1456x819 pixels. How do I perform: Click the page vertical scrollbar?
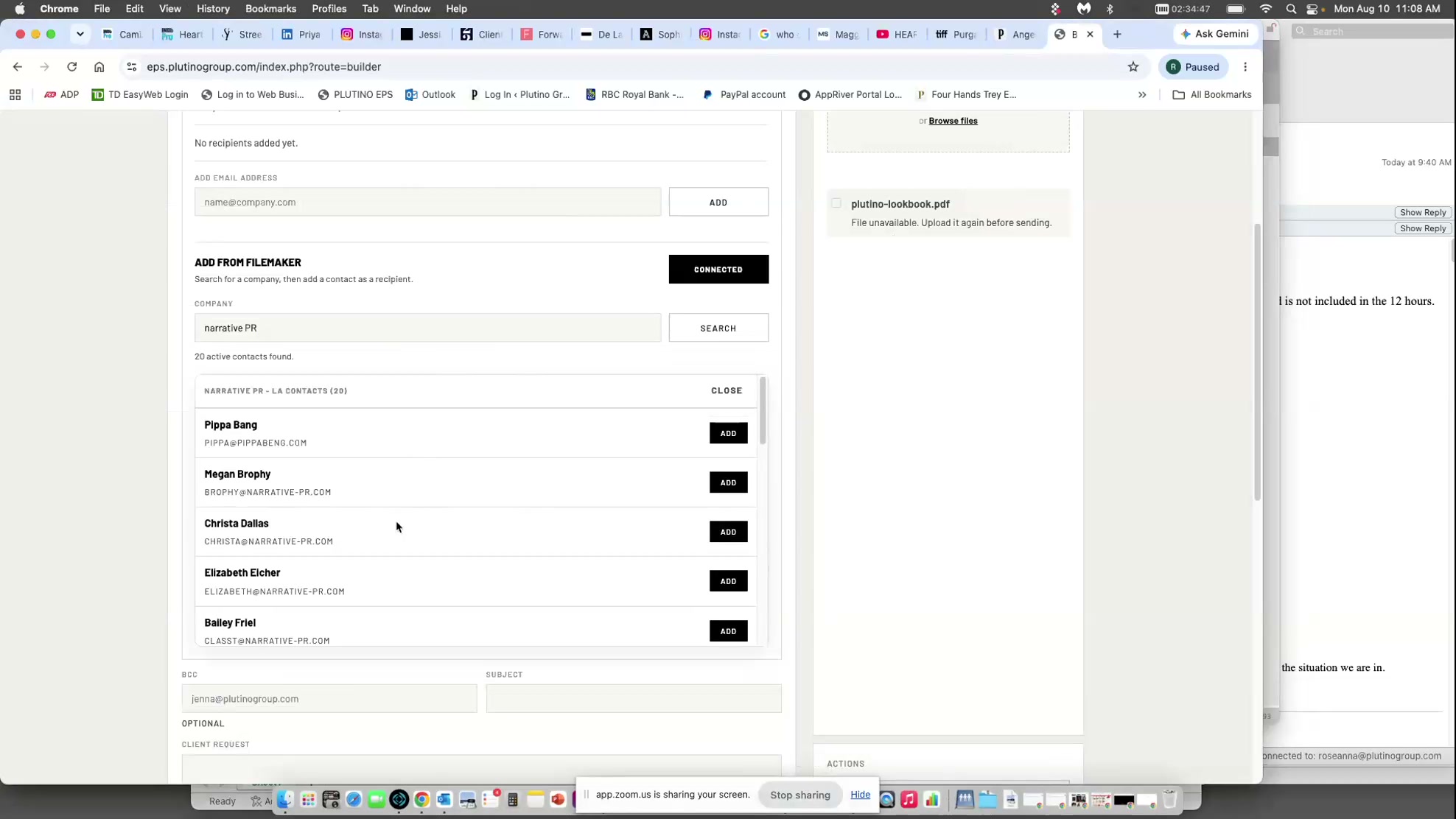pos(1257,362)
